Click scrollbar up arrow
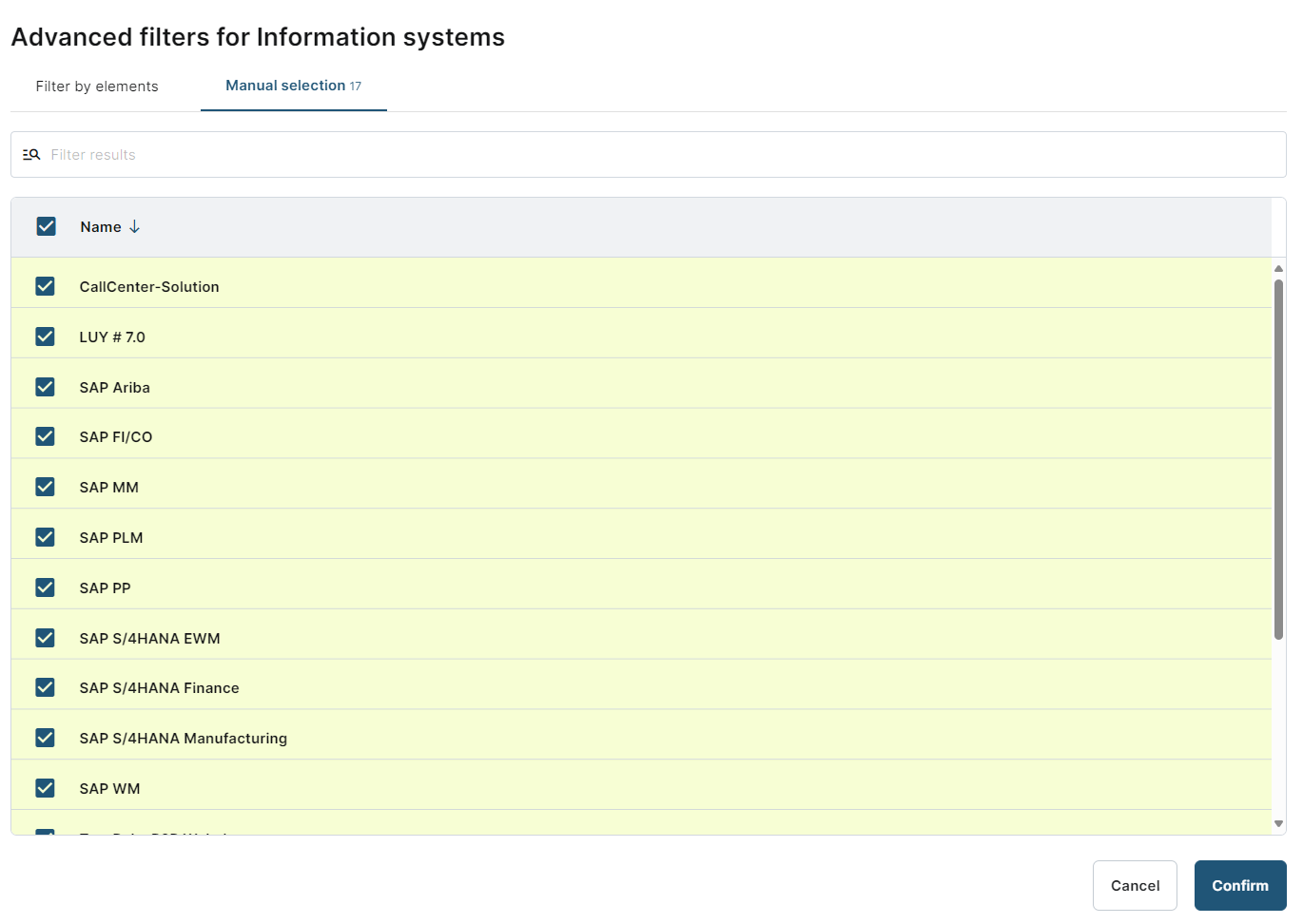Image resolution: width=1303 pixels, height=924 pixels. point(1278,269)
